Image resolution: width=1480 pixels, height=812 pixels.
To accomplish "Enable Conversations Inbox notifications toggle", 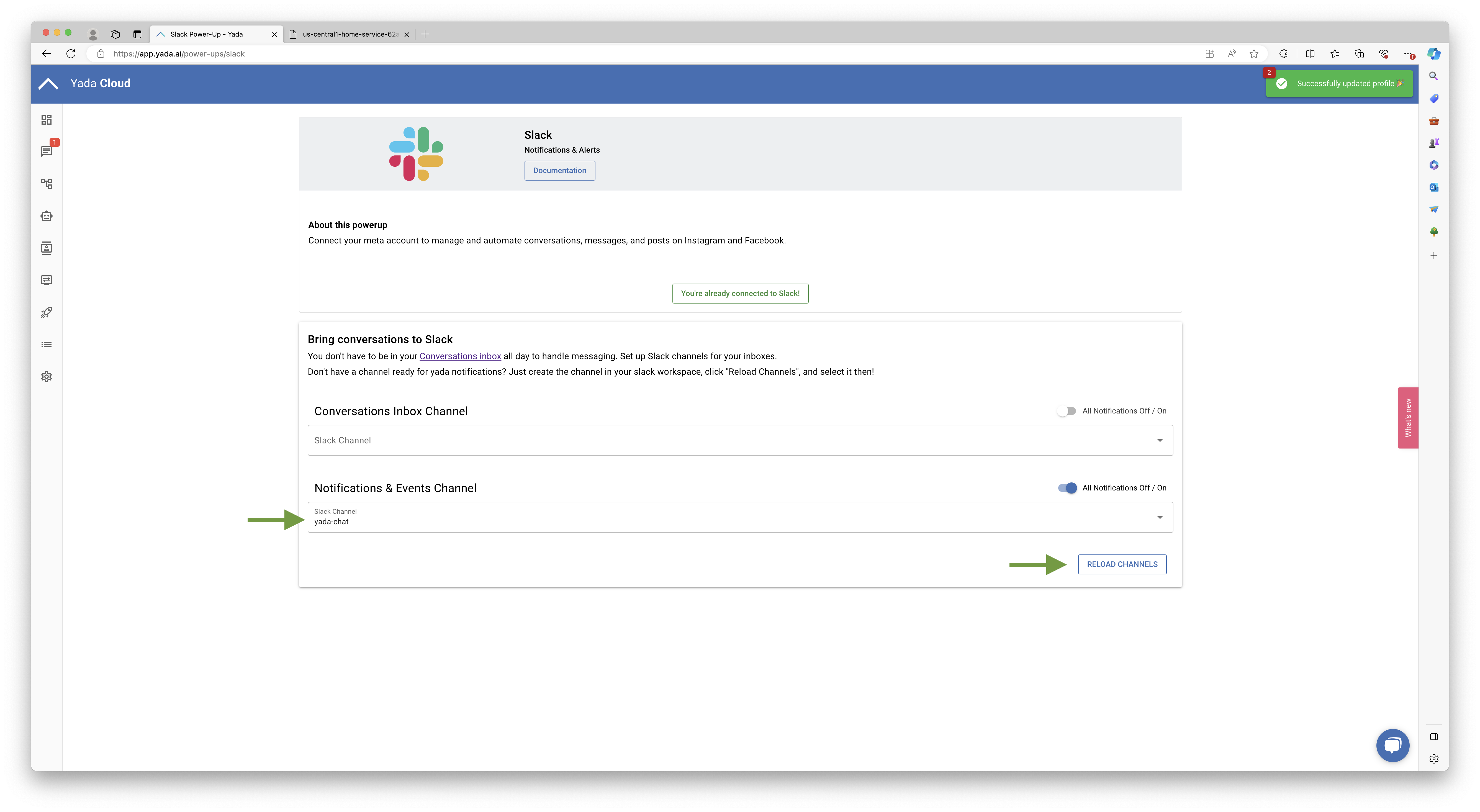I will point(1066,411).
